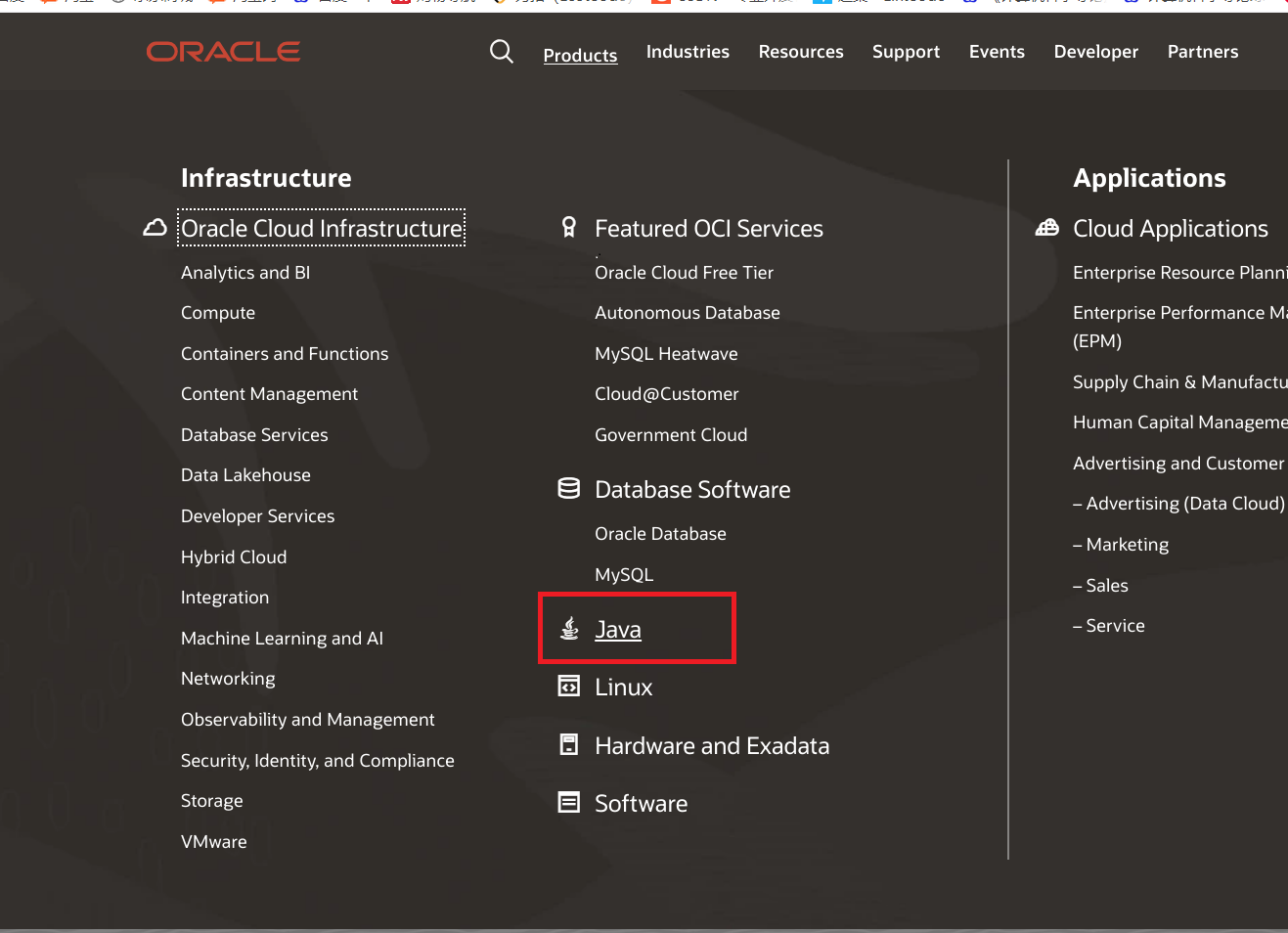Select MySQL Heatwave

click(x=666, y=354)
